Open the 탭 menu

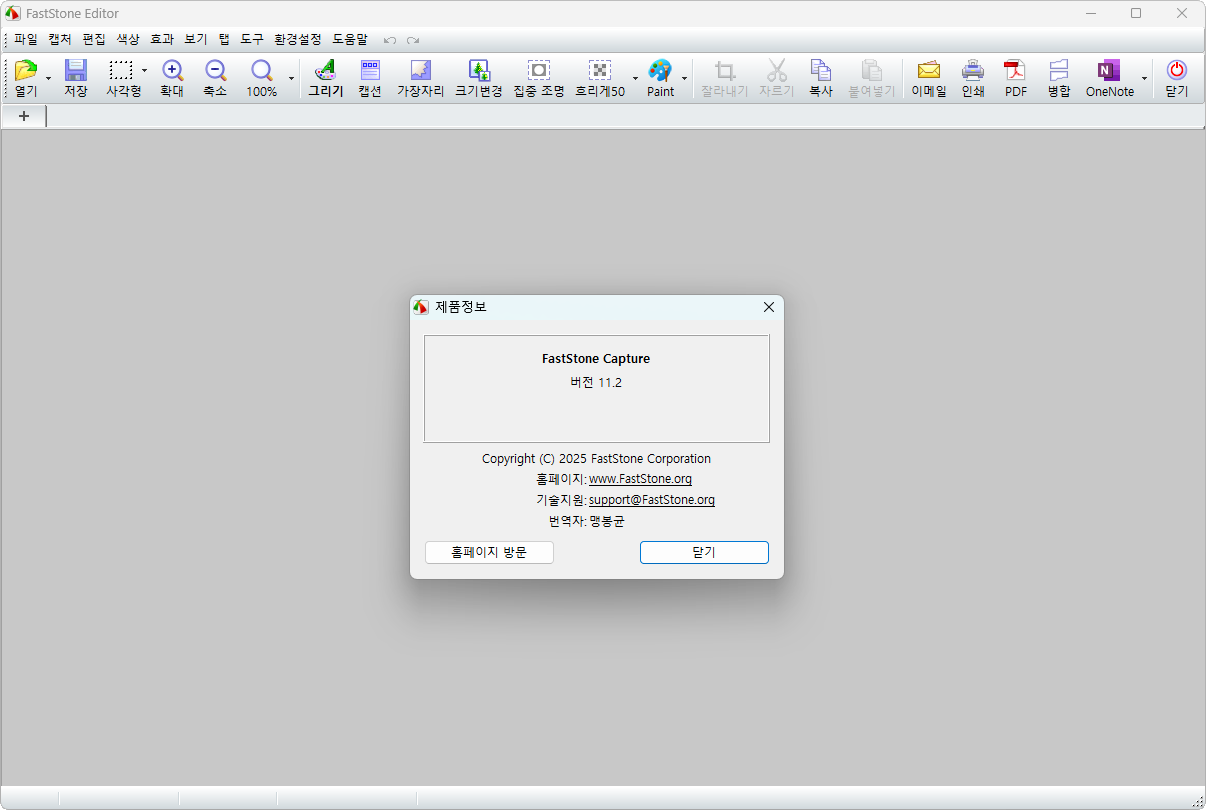224,40
